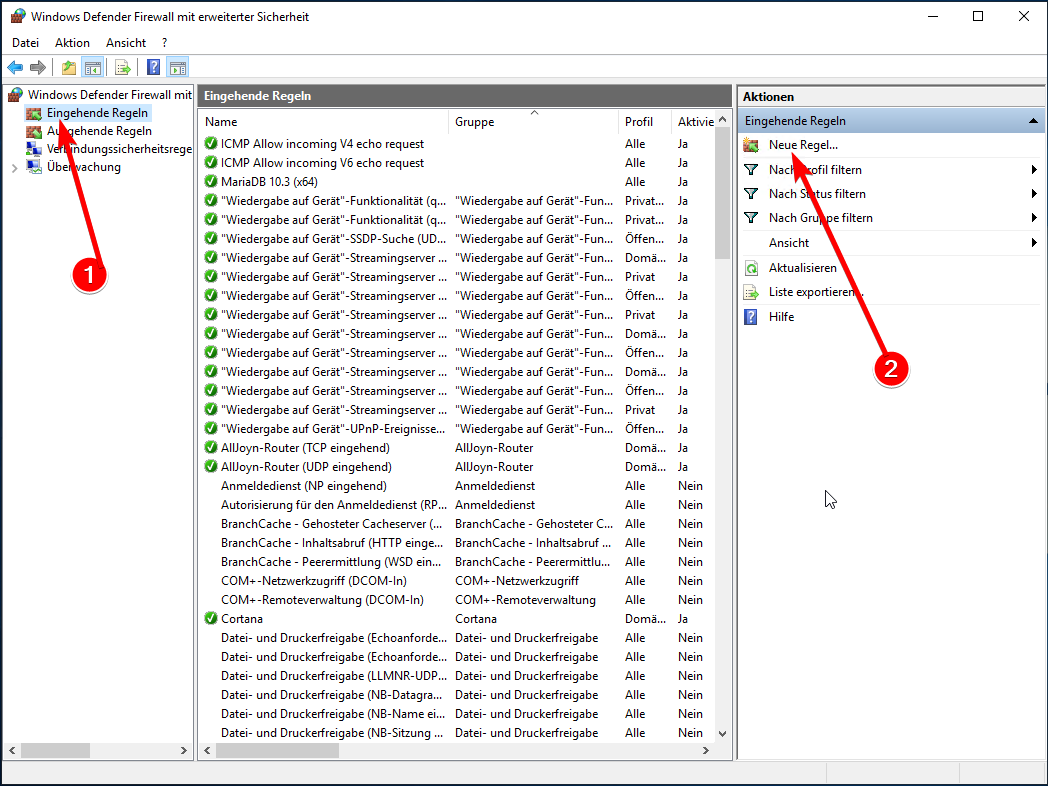The height and width of the screenshot is (786, 1048).
Task: Select the BranchCache - Peerermittlung rule
Action: click(456, 562)
